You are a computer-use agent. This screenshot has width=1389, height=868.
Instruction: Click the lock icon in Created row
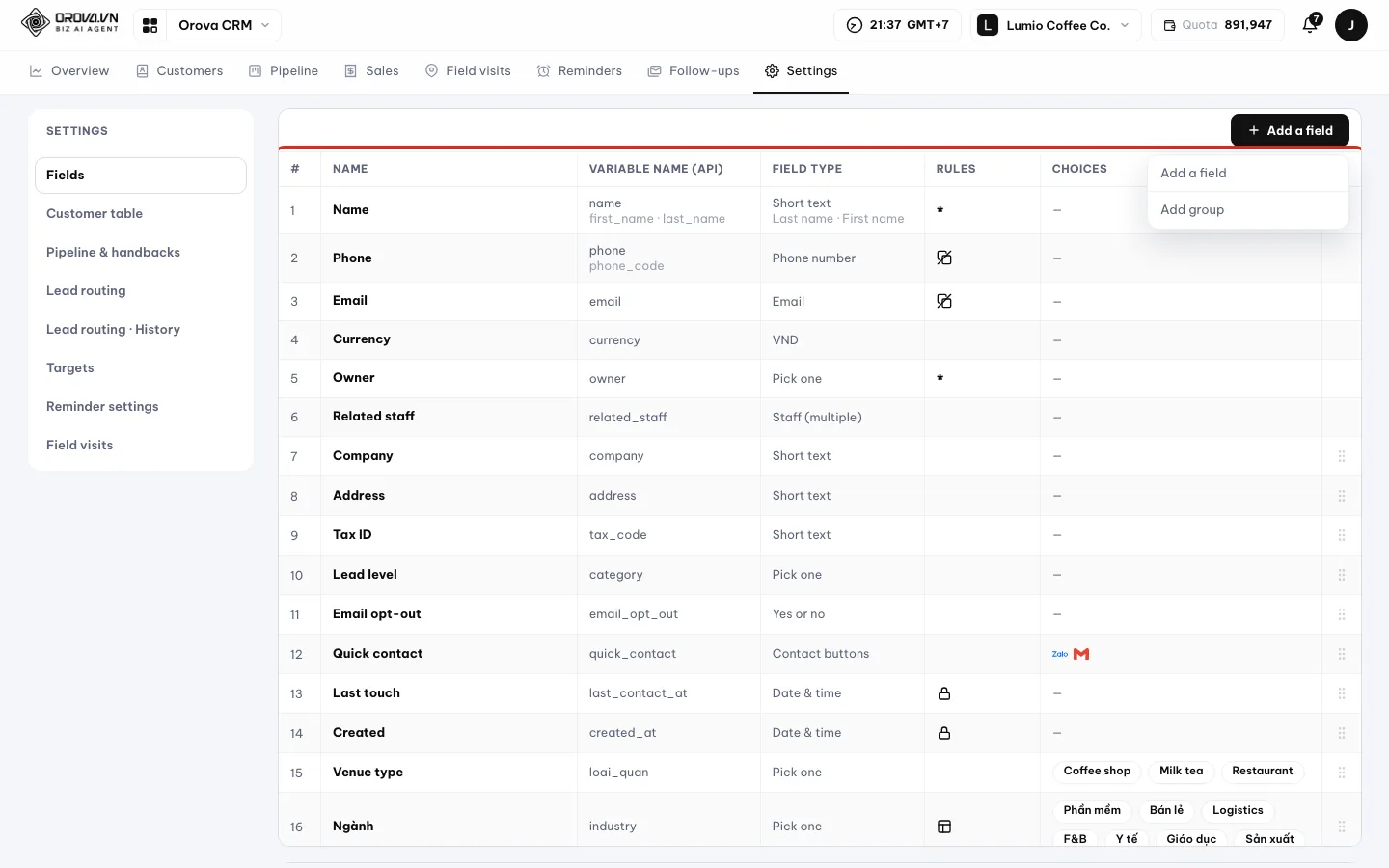[x=944, y=733]
